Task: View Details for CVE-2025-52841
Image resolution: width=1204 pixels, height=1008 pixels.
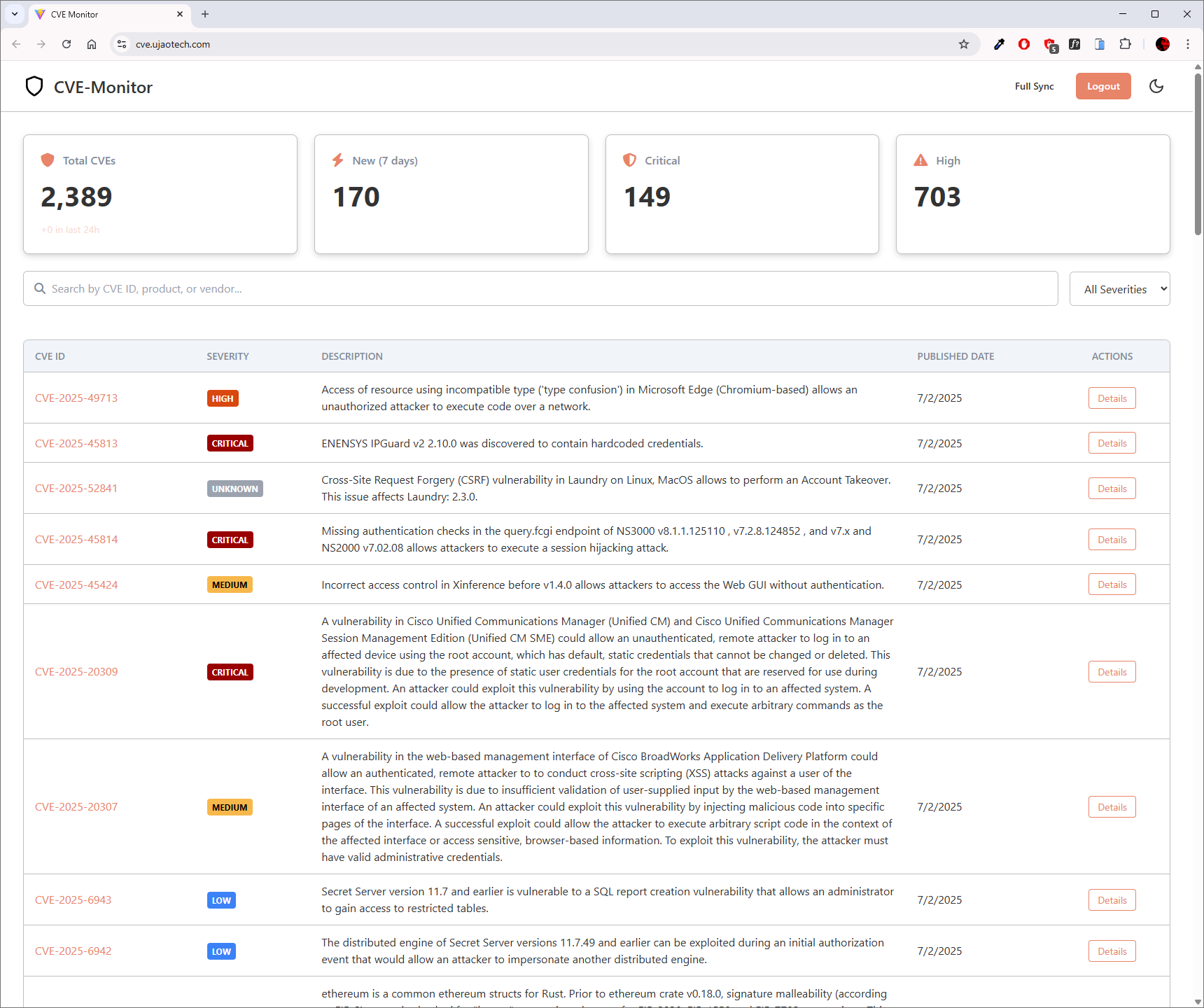Action: tap(1112, 488)
